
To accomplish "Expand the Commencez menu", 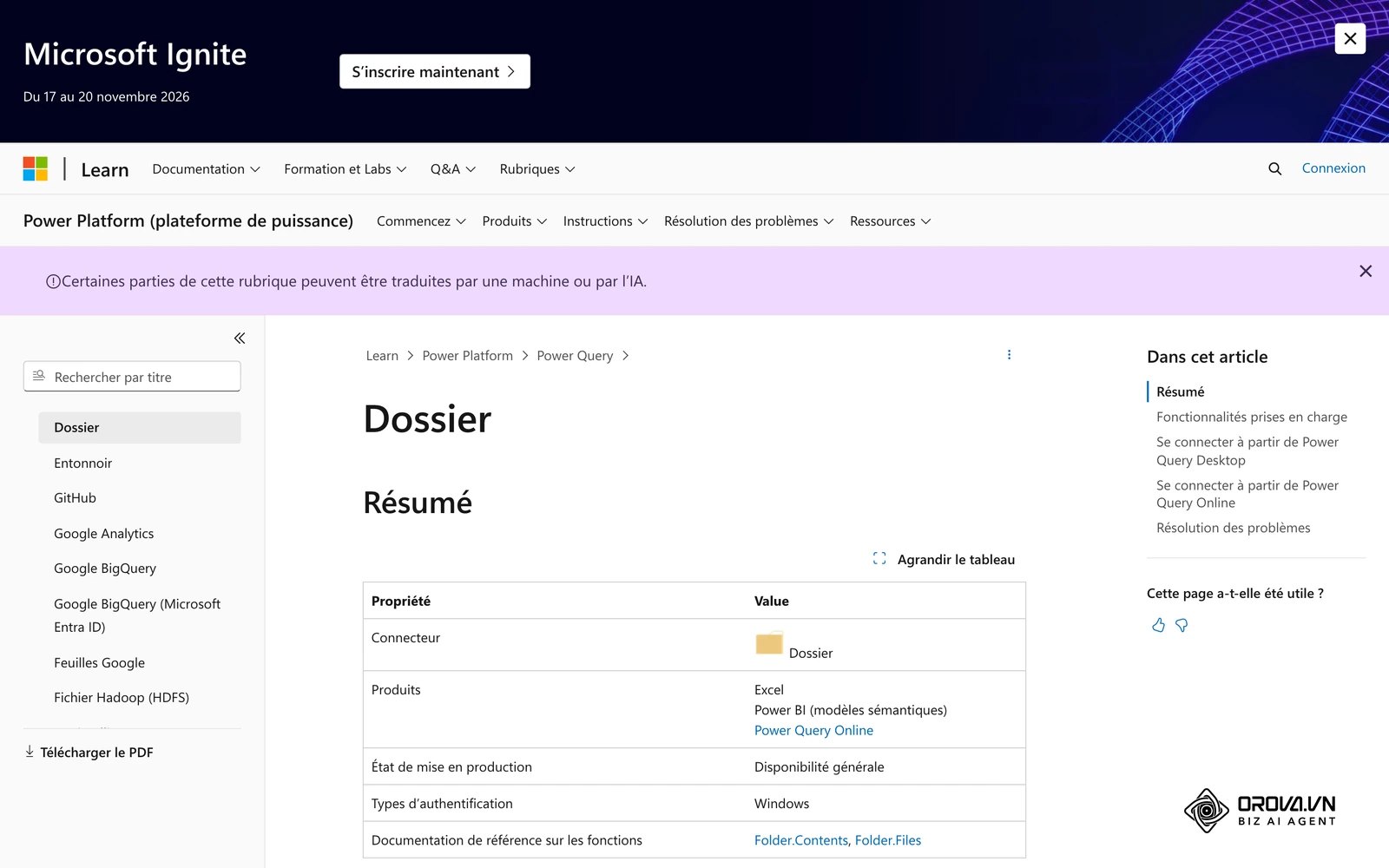I will (x=421, y=221).
